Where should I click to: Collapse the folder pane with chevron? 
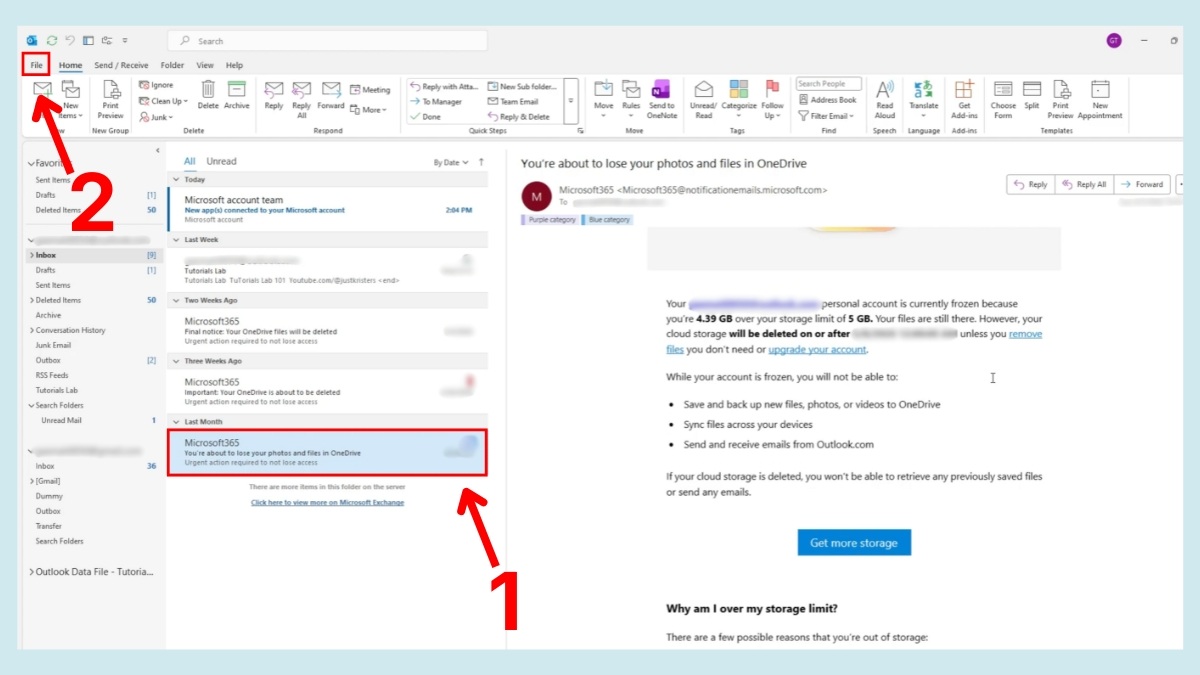coord(158,150)
